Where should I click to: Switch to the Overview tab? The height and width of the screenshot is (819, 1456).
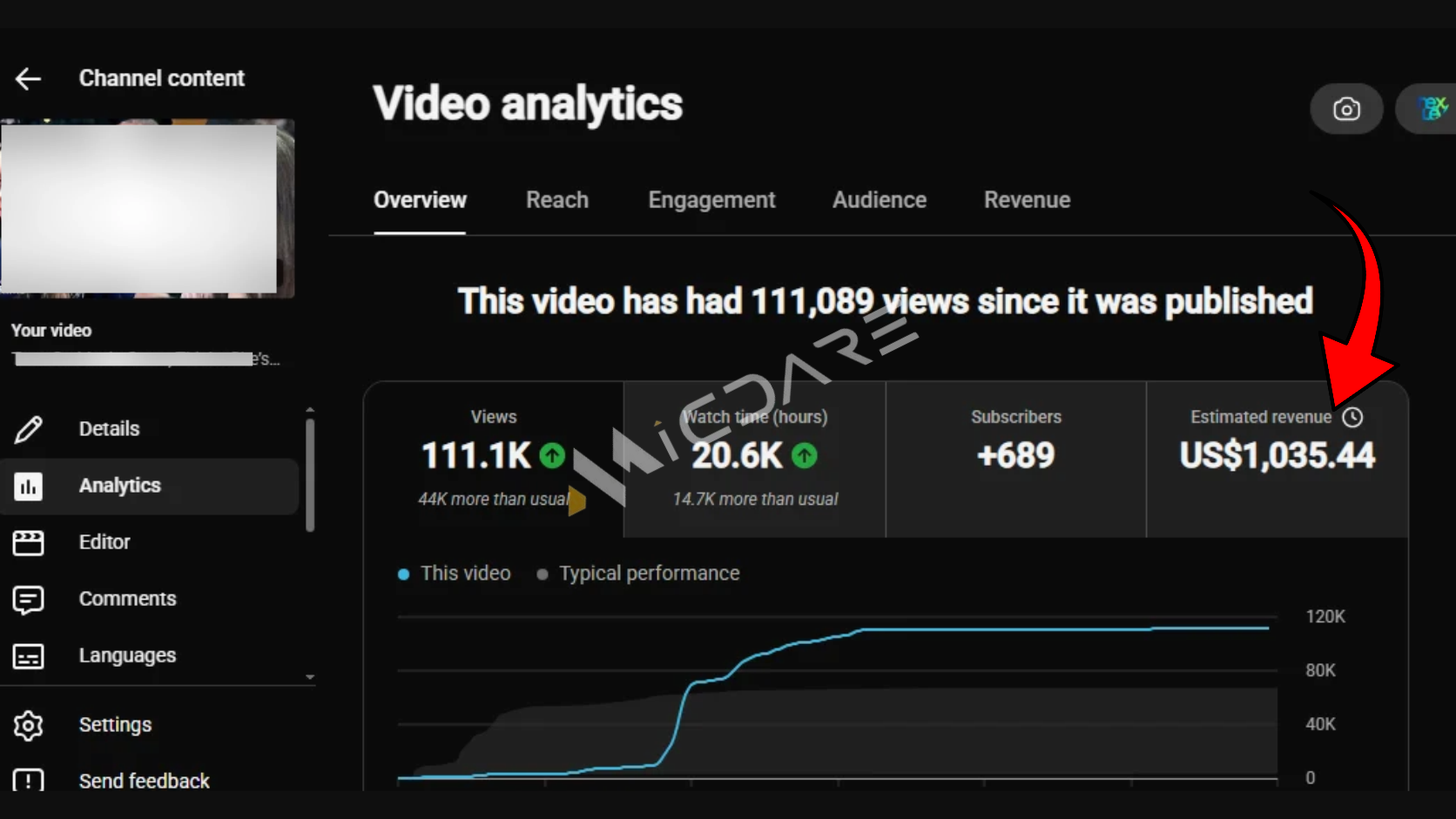[420, 200]
